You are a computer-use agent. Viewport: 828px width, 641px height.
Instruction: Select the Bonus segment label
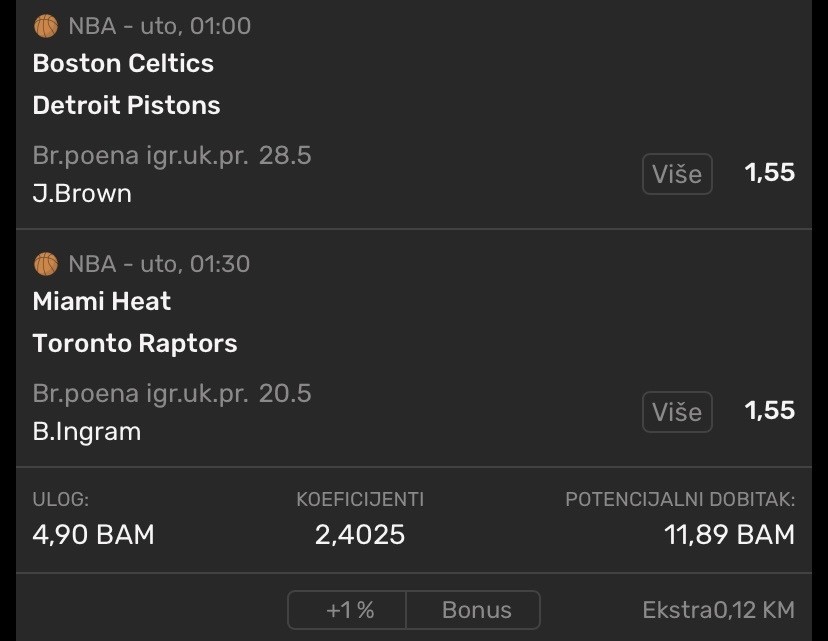(x=477, y=609)
